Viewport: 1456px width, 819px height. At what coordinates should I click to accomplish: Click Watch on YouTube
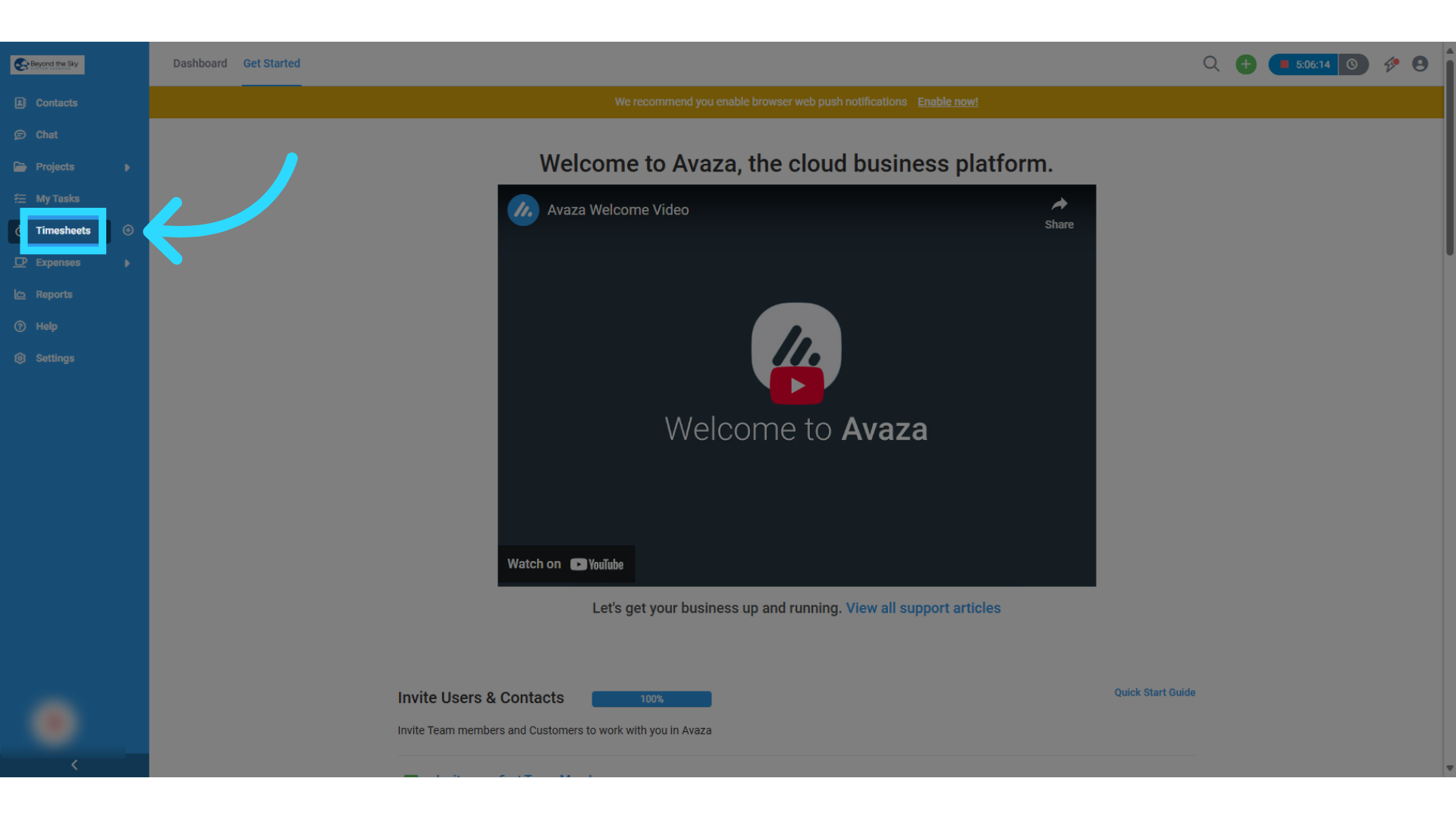point(566,564)
